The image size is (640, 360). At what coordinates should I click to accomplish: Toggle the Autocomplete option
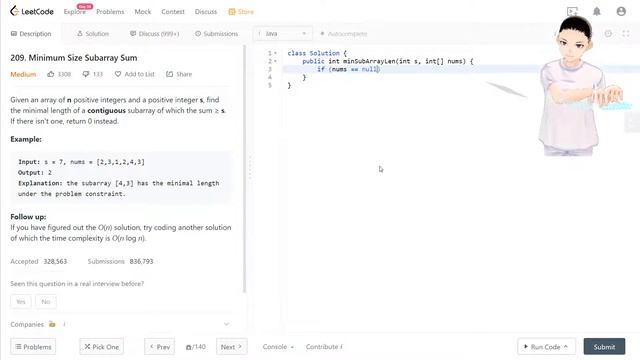tap(344, 33)
